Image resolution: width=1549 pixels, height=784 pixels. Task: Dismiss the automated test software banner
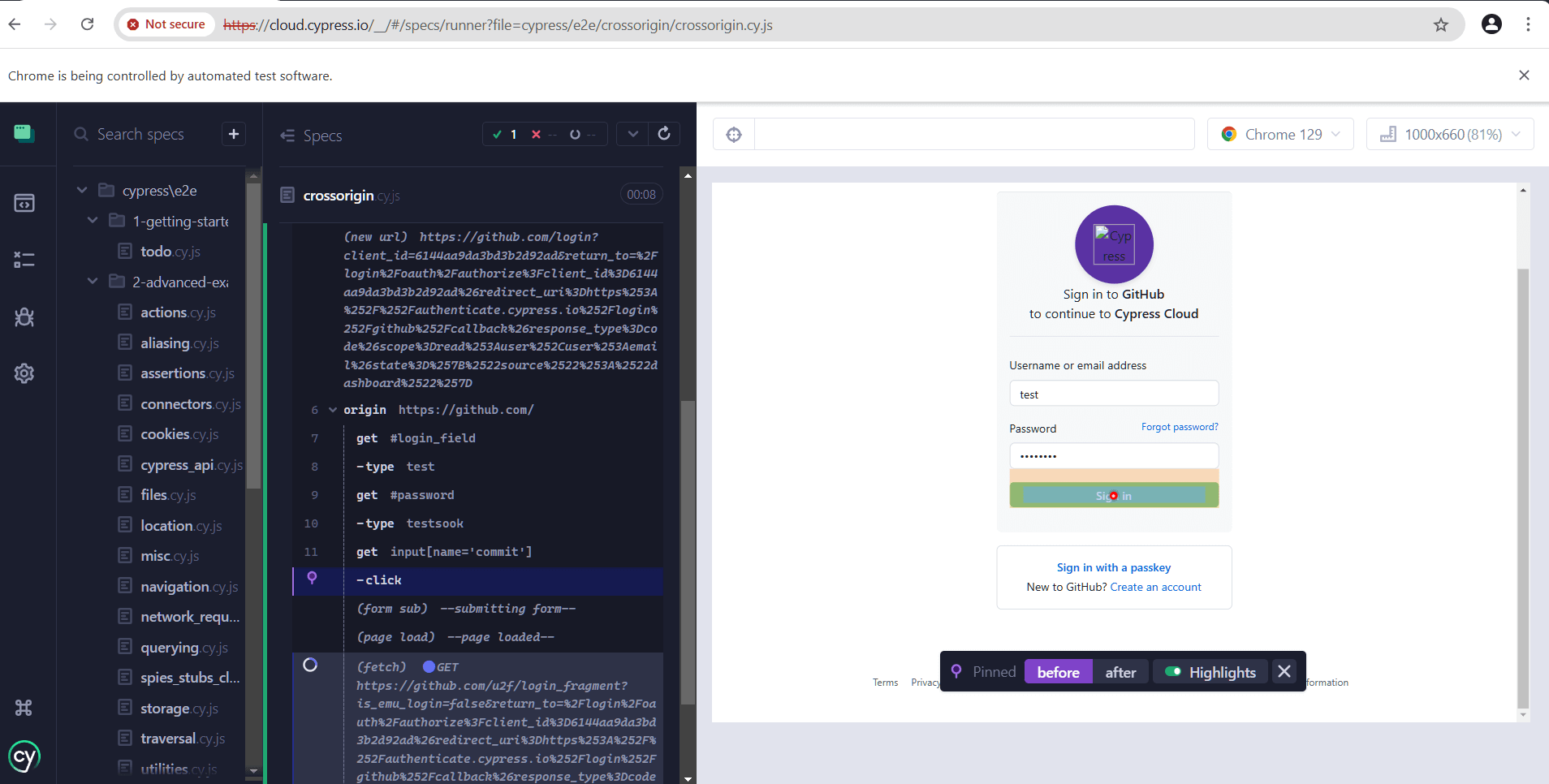point(1524,75)
